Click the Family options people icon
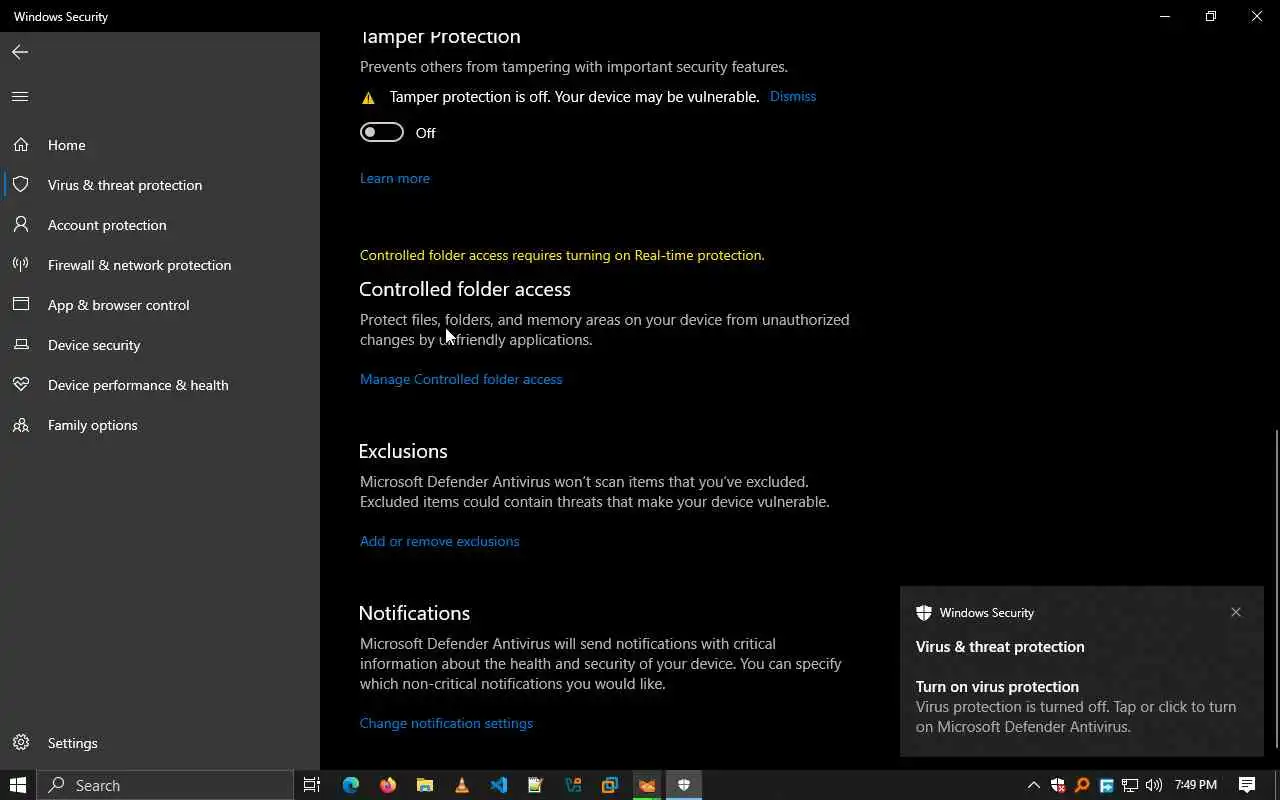Screen dimensions: 1280x800 point(20,425)
